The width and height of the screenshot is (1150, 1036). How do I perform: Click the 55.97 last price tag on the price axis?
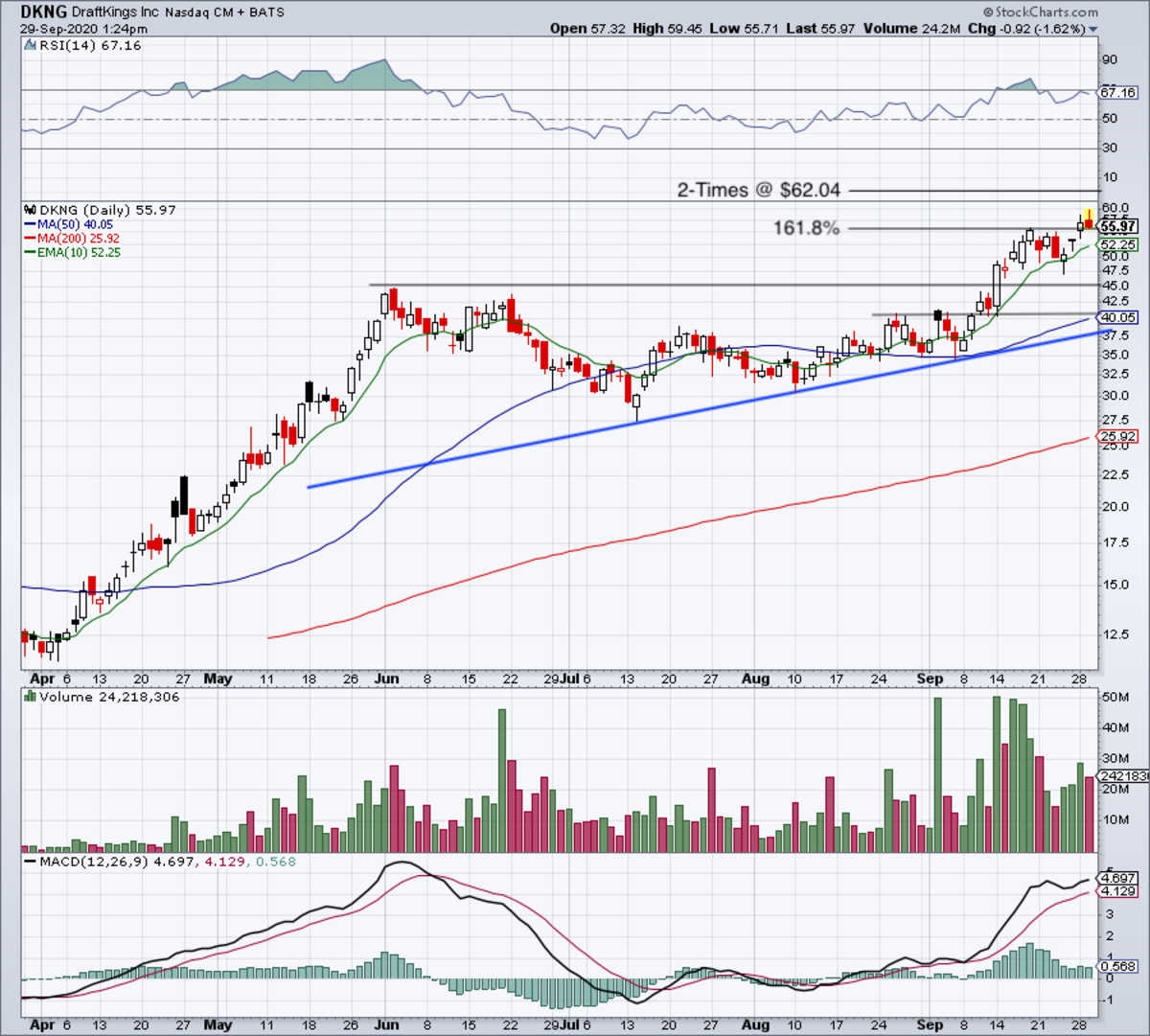pyautogui.click(x=1118, y=227)
